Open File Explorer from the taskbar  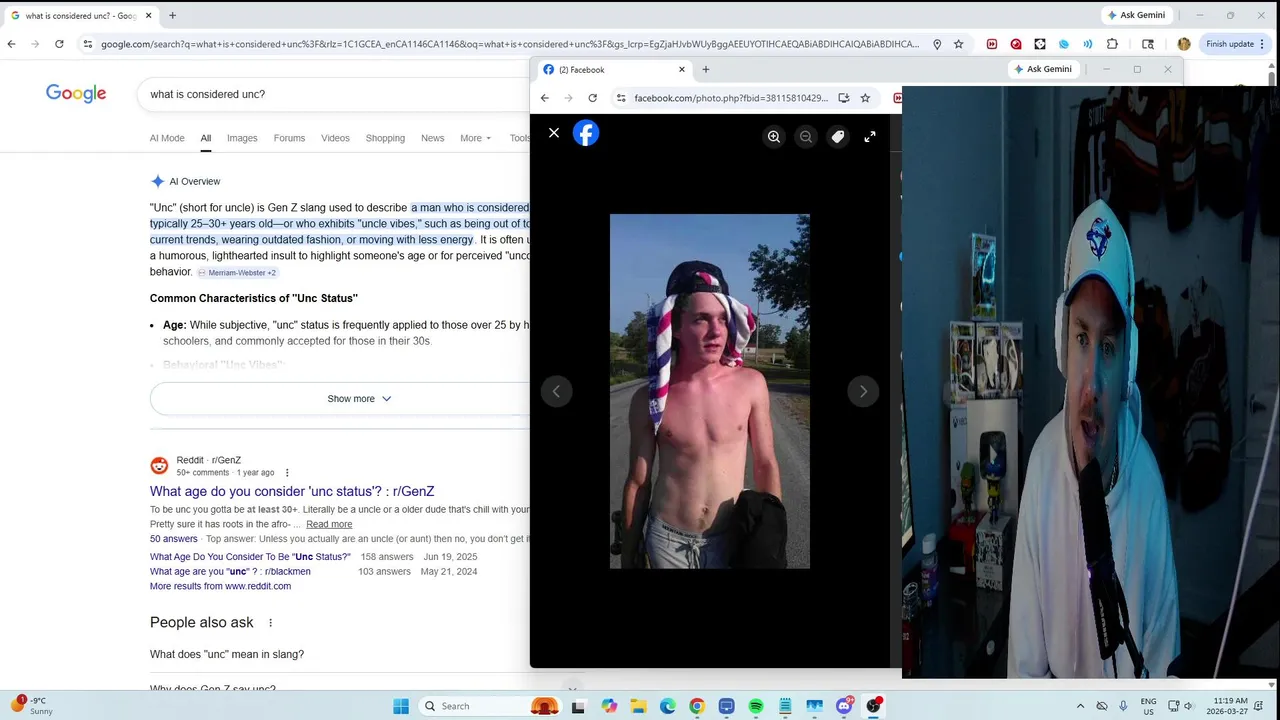(638, 706)
